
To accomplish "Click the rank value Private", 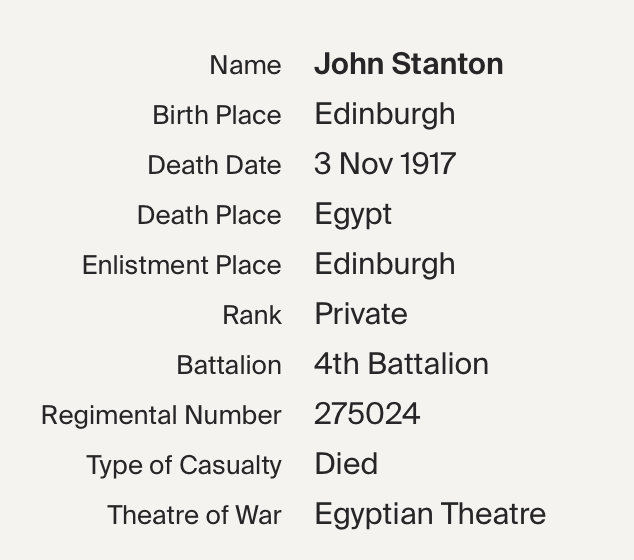I will click(x=361, y=314).
